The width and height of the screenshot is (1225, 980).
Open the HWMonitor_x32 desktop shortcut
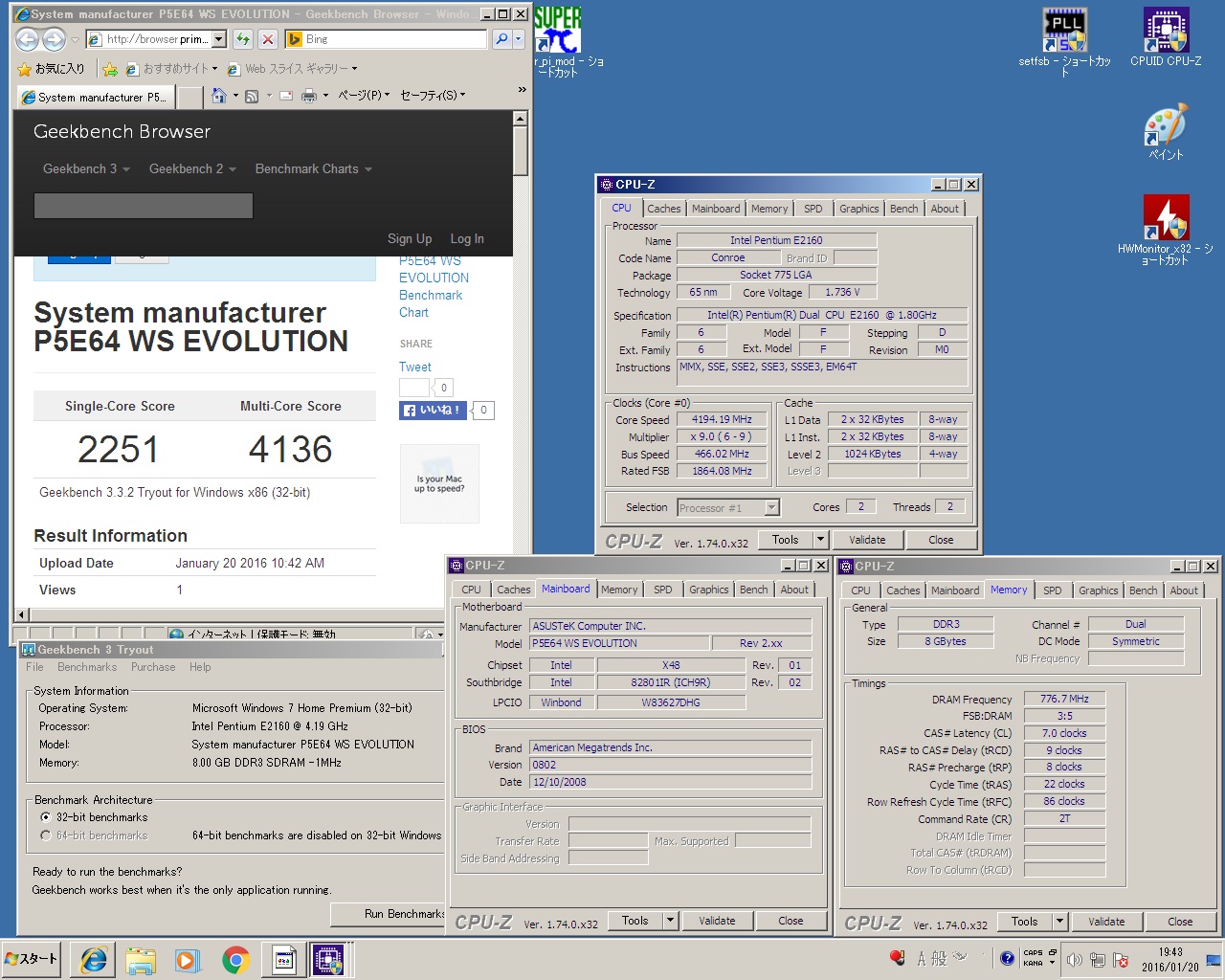[x=1166, y=218]
